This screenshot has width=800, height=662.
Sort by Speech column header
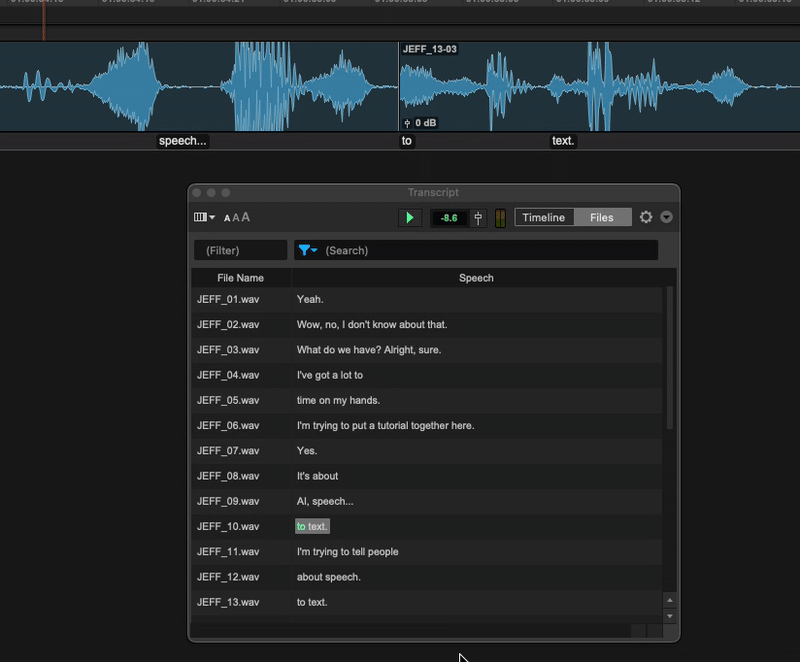476,278
